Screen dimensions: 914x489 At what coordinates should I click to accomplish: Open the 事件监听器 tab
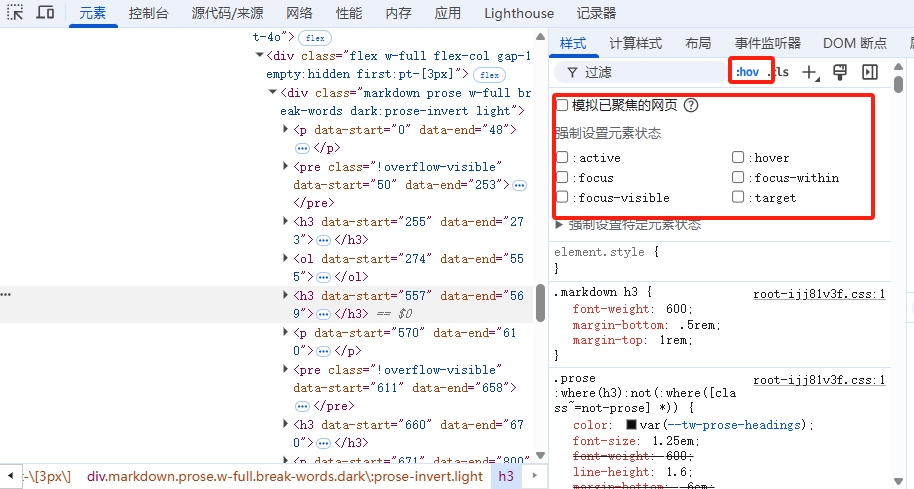coord(768,43)
